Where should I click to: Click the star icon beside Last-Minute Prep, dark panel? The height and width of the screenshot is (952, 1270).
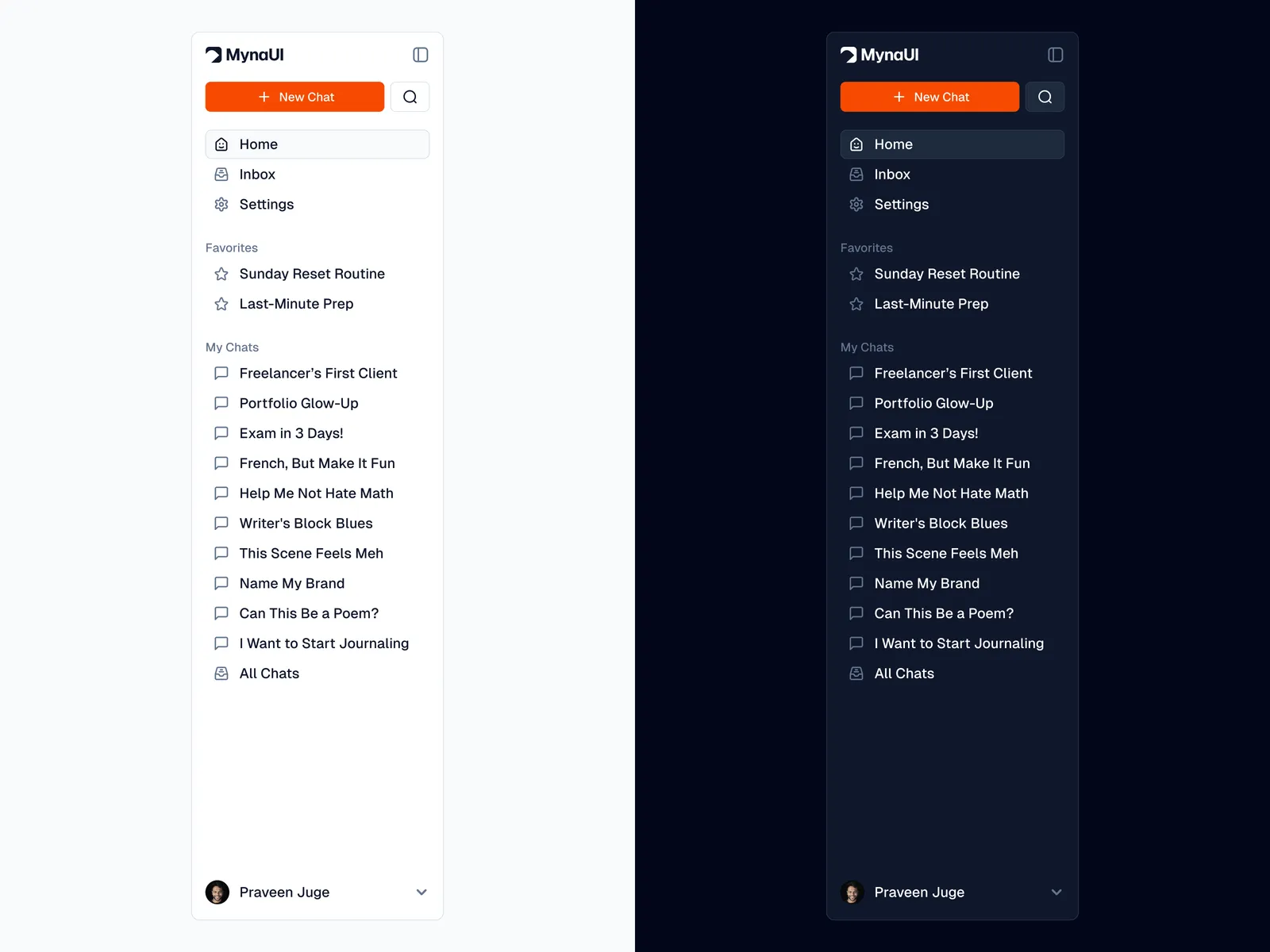(856, 304)
